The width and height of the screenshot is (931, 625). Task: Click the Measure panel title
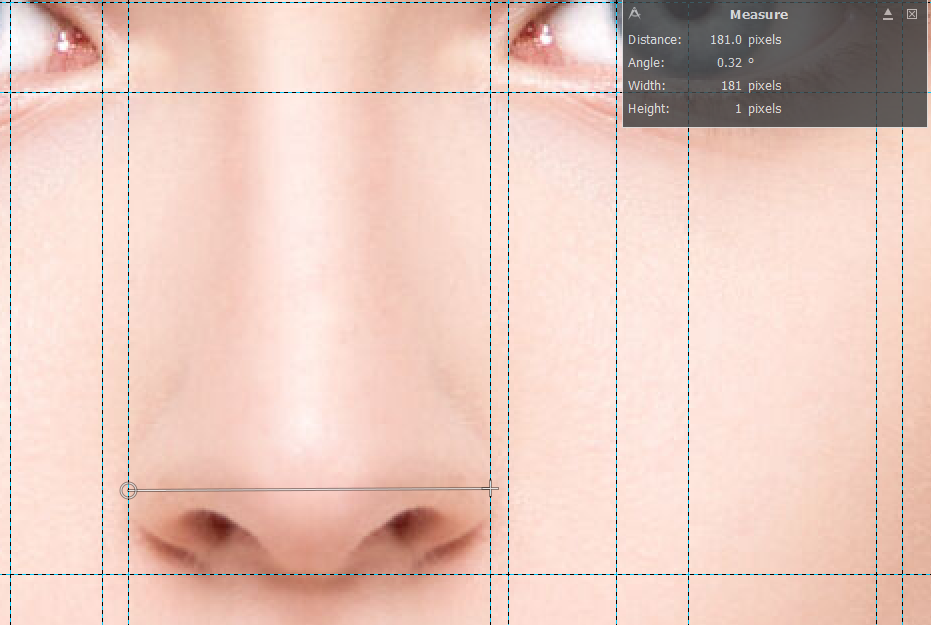tap(758, 15)
